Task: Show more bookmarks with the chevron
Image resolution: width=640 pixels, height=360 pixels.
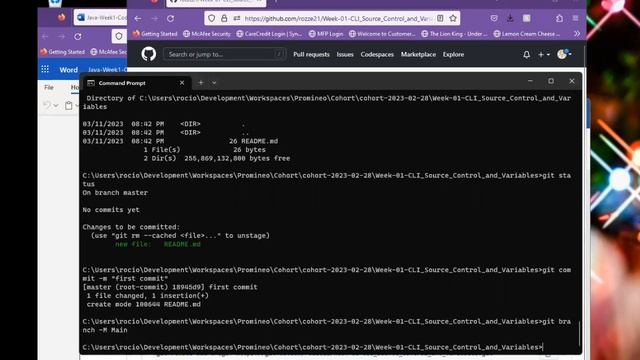Action: pyautogui.click(x=577, y=34)
